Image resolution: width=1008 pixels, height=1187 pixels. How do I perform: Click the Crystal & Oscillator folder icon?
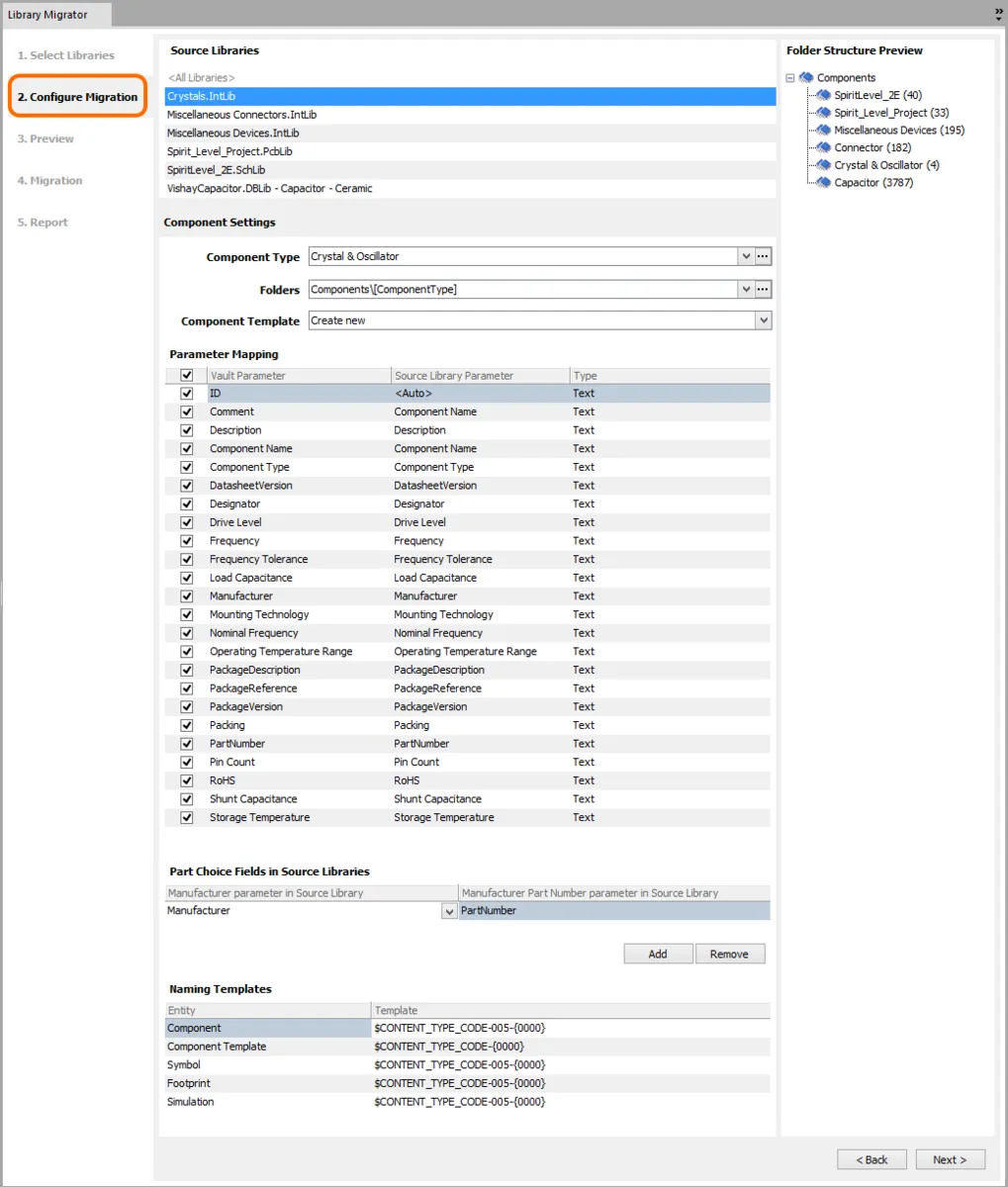[x=823, y=165]
